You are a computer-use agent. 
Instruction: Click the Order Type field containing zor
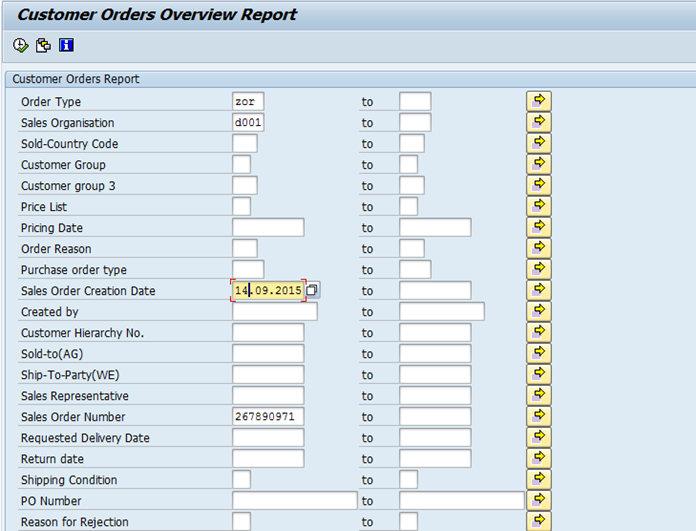tap(248, 102)
